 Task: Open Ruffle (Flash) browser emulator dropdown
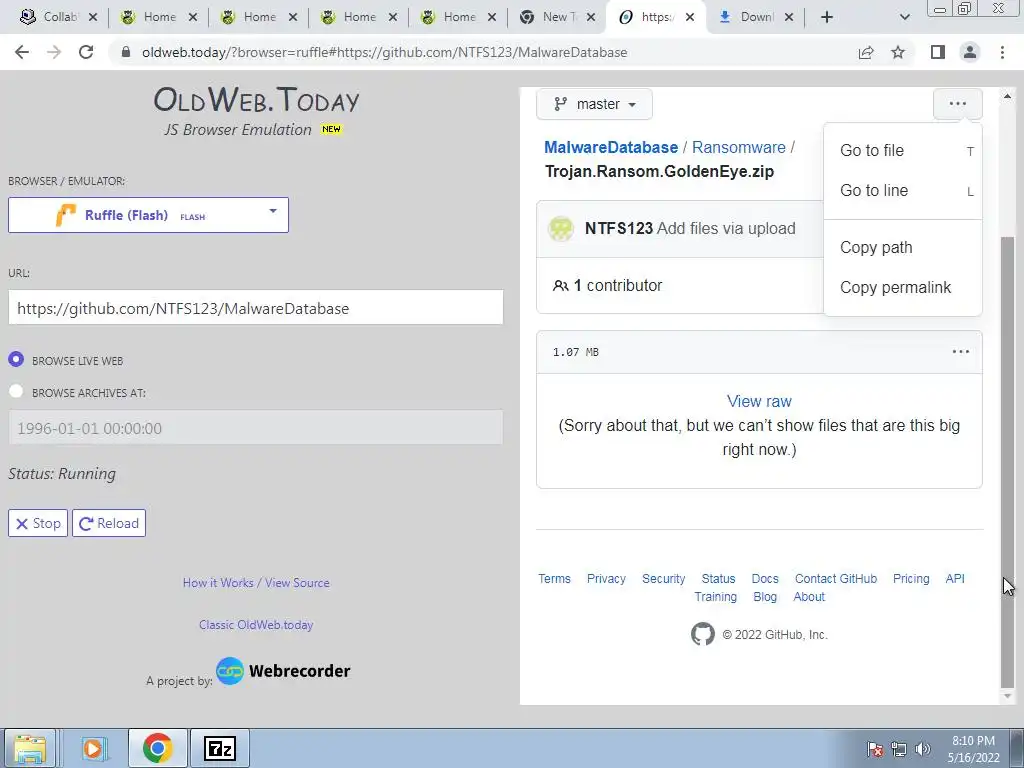coord(148,215)
